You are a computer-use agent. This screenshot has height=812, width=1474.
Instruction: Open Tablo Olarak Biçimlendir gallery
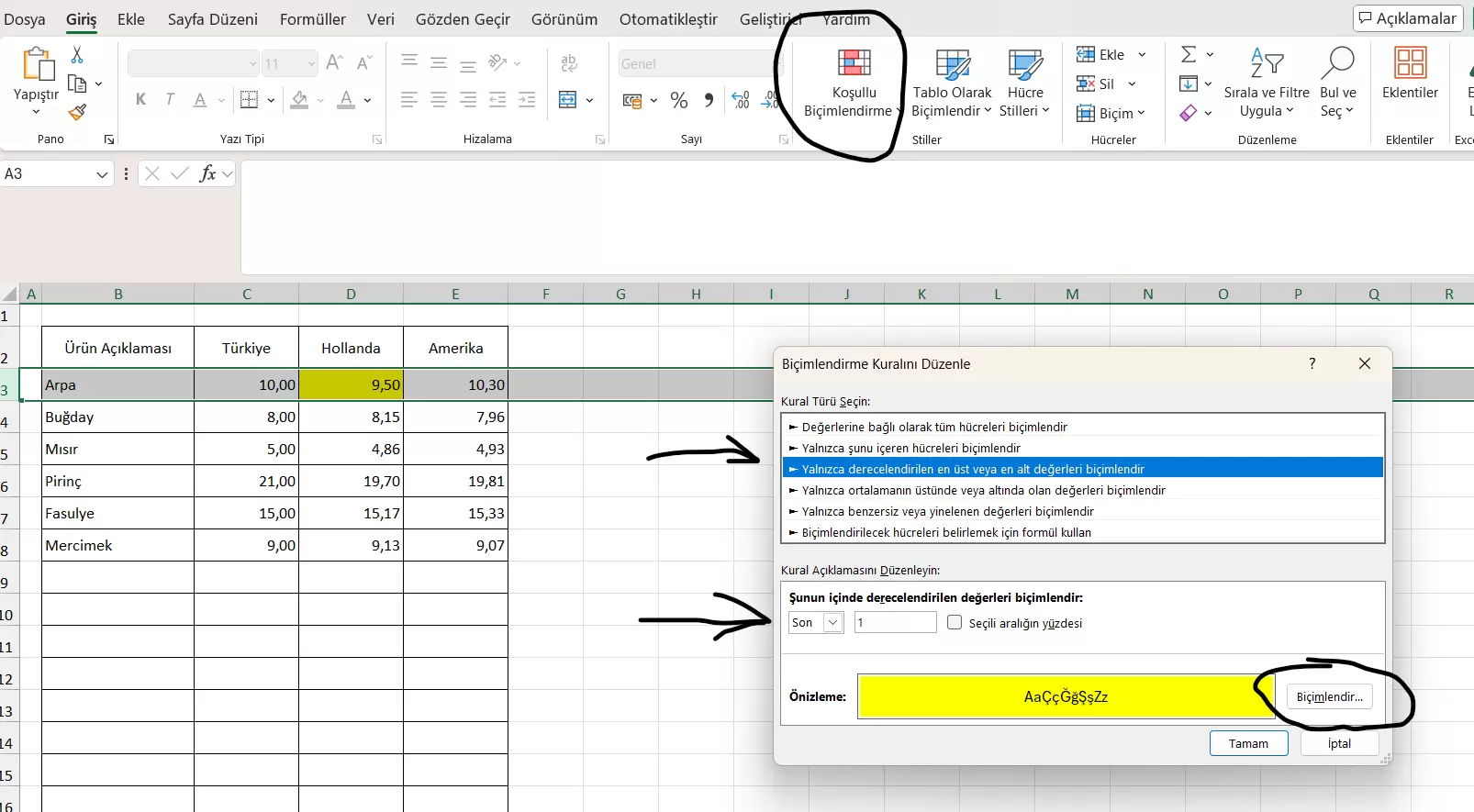pyautogui.click(x=952, y=84)
